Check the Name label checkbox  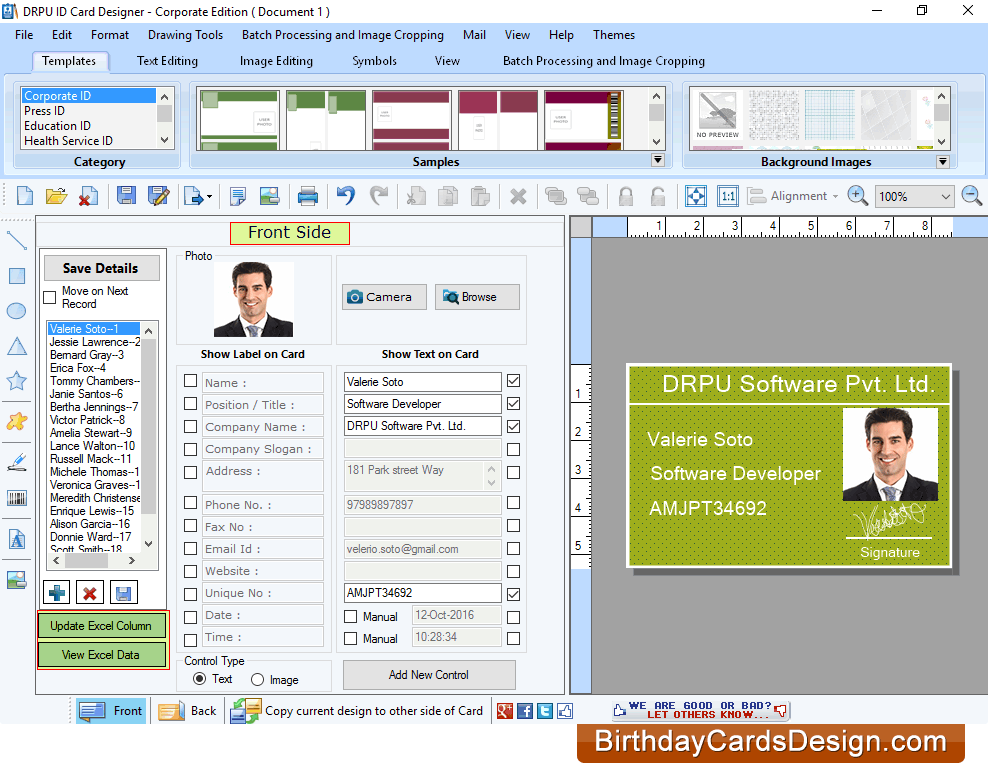tap(190, 381)
